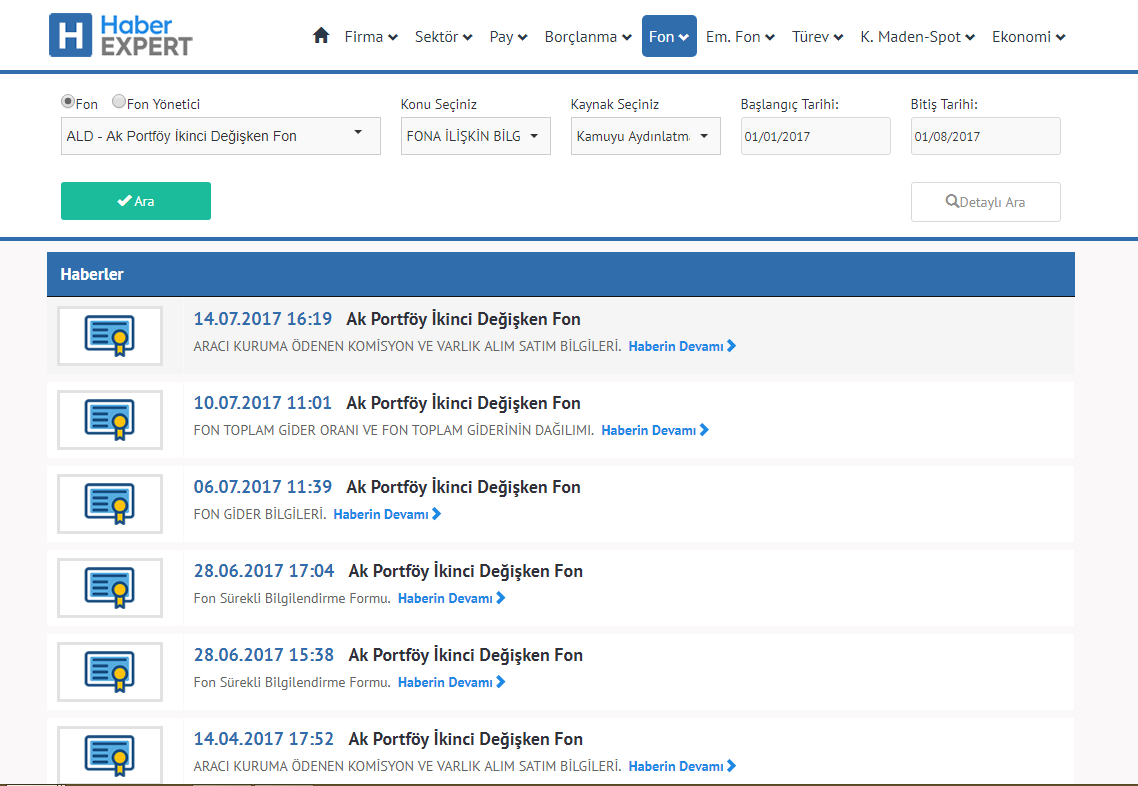
Task: Open the Konu Seçiniz dropdown
Action: [x=475, y=136]
